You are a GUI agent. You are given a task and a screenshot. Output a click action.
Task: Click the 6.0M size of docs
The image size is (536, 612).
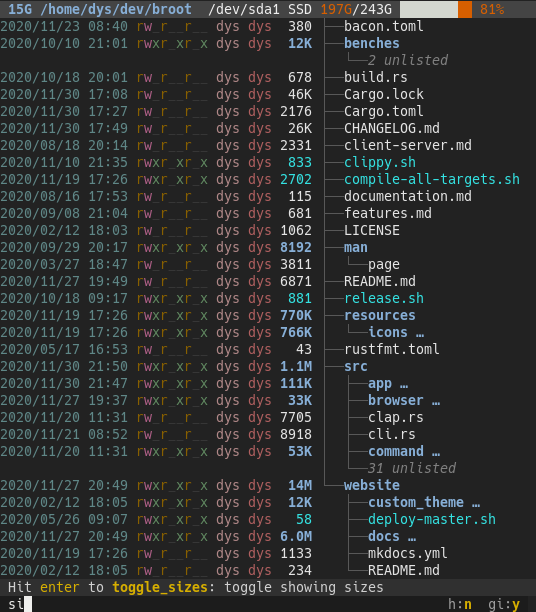click(x=296, y=536)
